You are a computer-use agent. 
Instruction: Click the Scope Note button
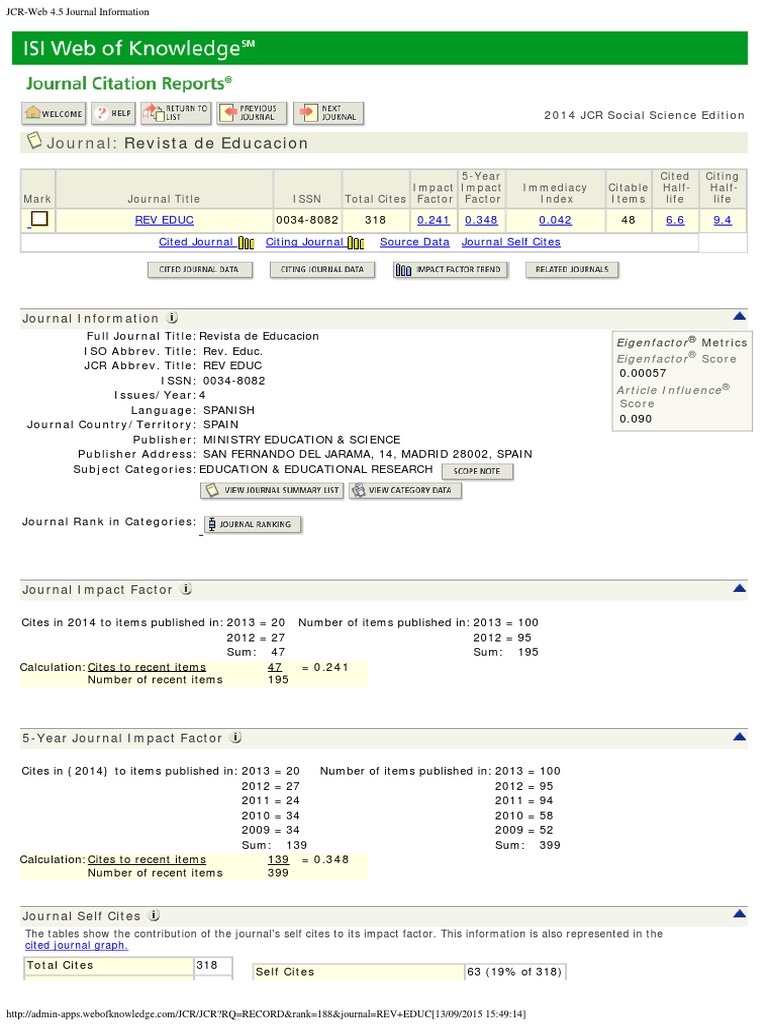click(477, 472)
